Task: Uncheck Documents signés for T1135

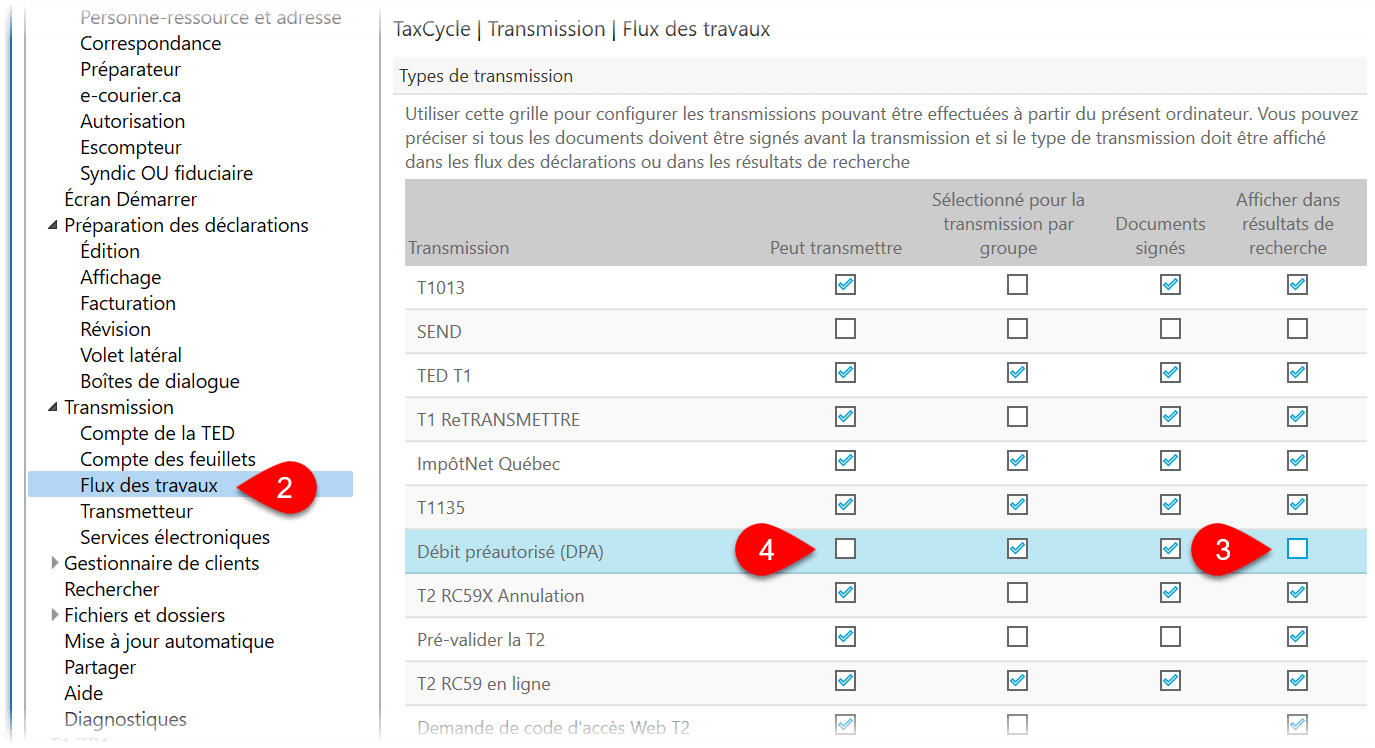Action: point(1170,505)
